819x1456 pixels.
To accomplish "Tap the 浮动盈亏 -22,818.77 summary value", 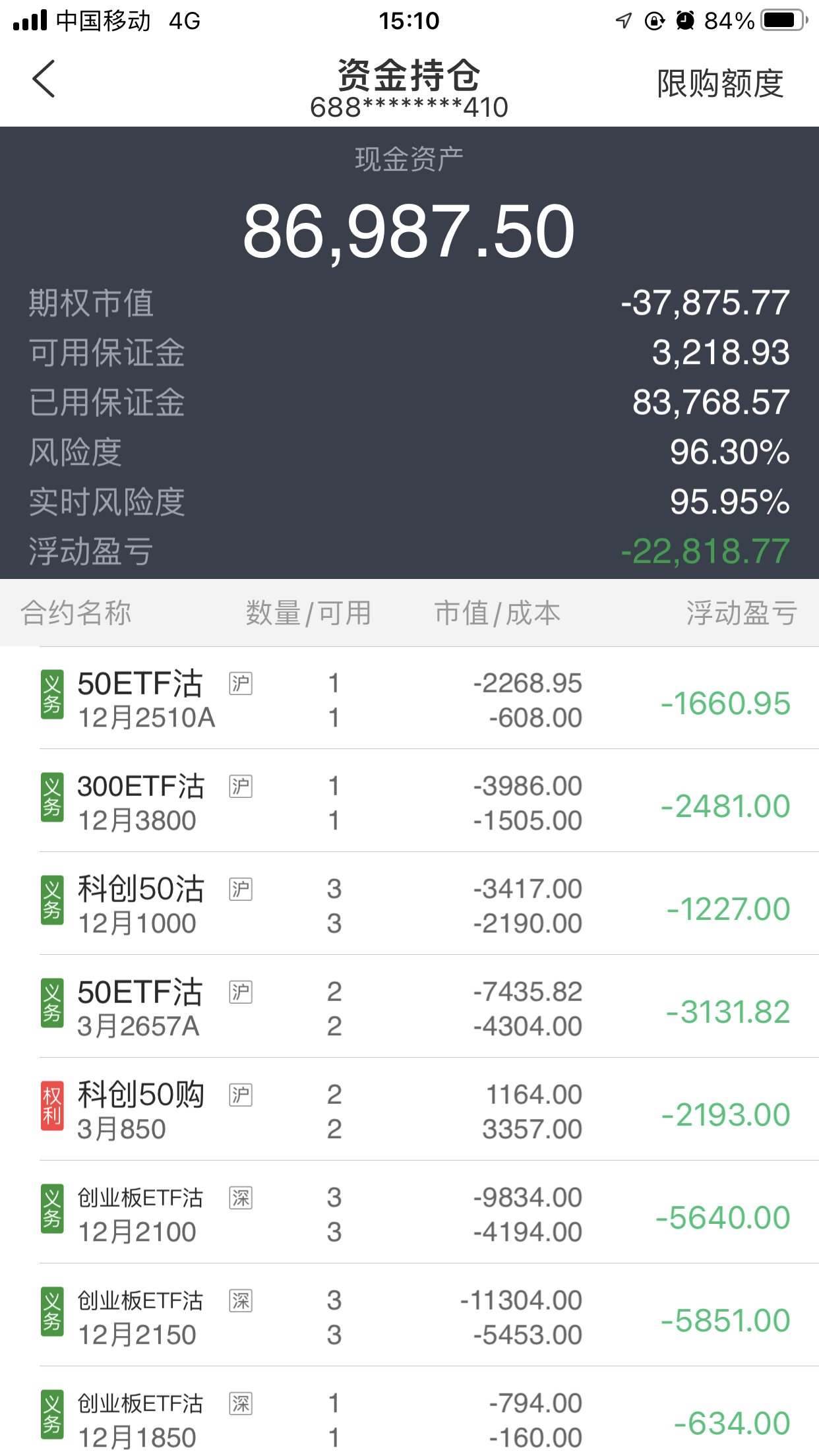I will tap(705, 551).
